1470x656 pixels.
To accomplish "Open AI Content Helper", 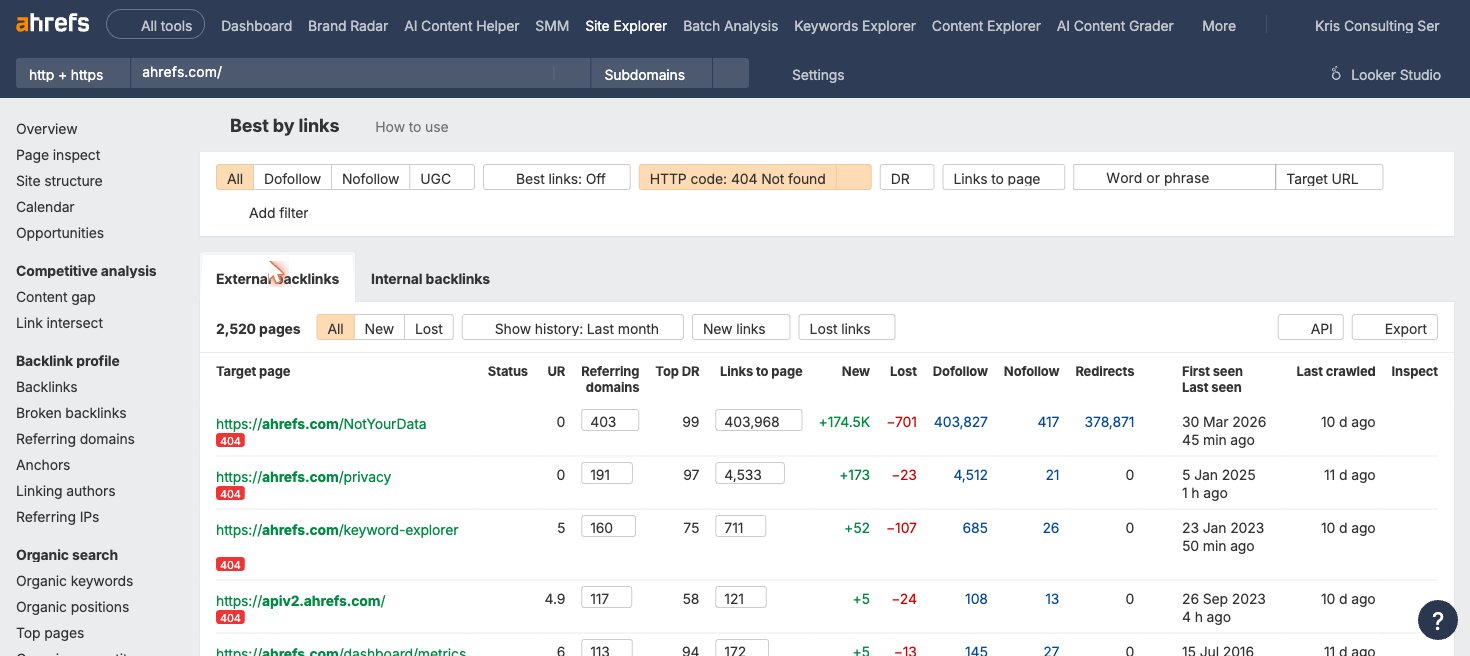I will (462, 26).
